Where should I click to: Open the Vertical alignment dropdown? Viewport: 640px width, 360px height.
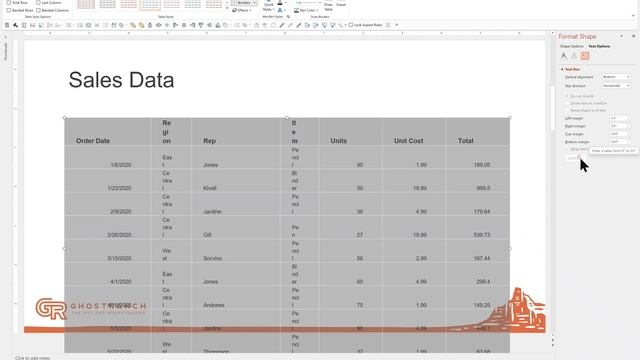coord(616,77)
